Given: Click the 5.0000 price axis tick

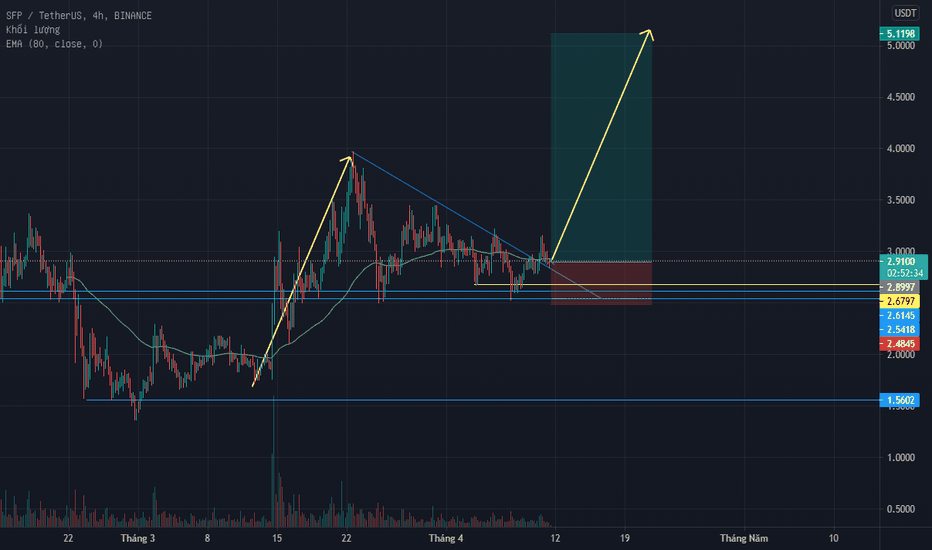Looking at the screenshot, I should [x=900, y=46].
